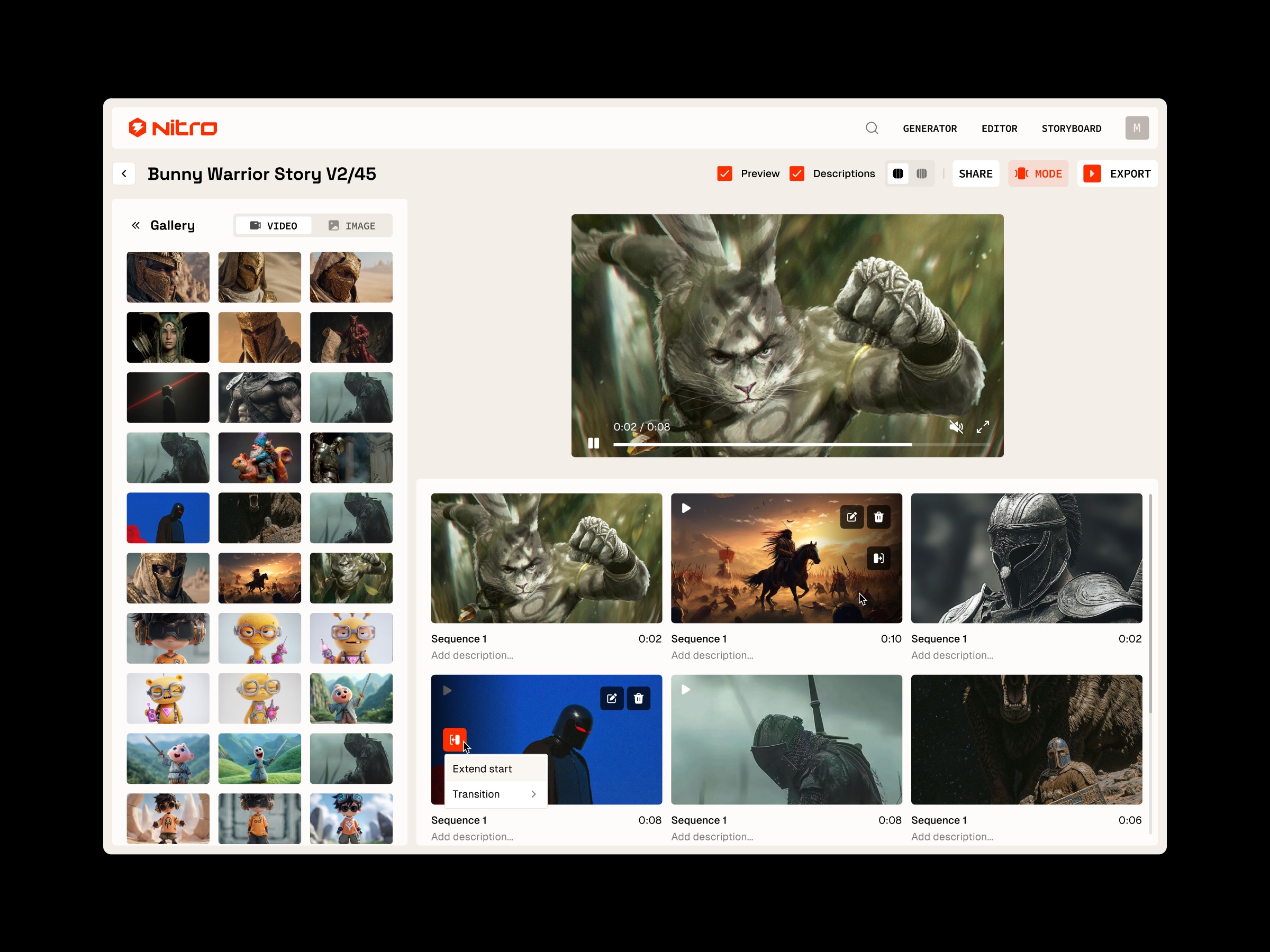Select the edit pencil icon on the horse sequence
1270x952 pixels.
pos(851,517)
